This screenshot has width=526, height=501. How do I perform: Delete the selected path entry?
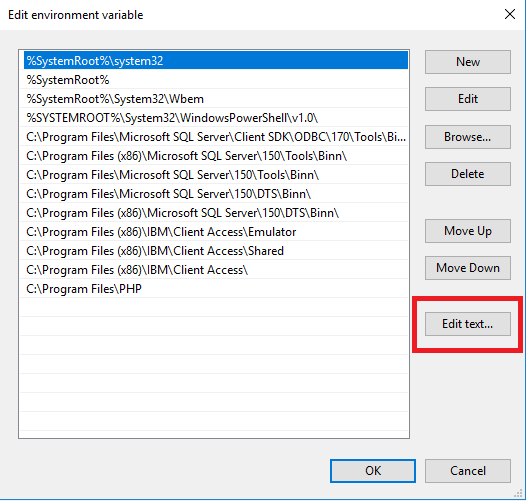coord(468,174)
